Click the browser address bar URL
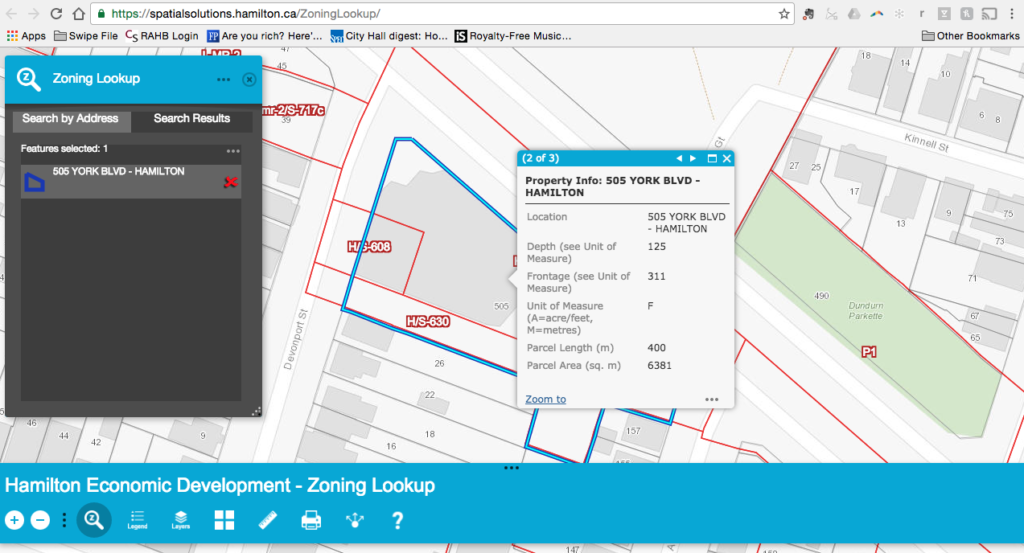The height and width of the screenshot is (553, 1024). [x=246, y=14]
